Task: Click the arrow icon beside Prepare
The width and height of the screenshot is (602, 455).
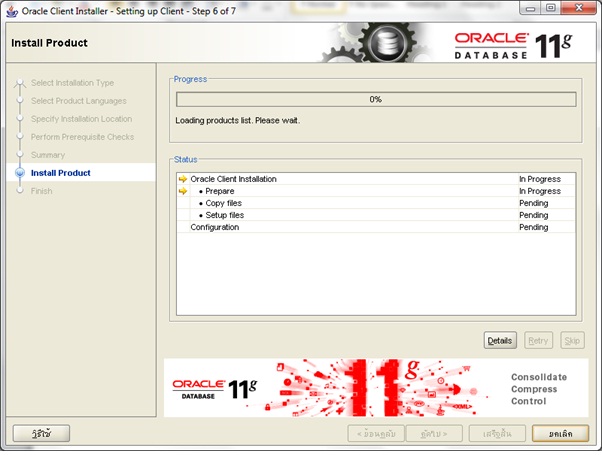Action: [183, 191]
